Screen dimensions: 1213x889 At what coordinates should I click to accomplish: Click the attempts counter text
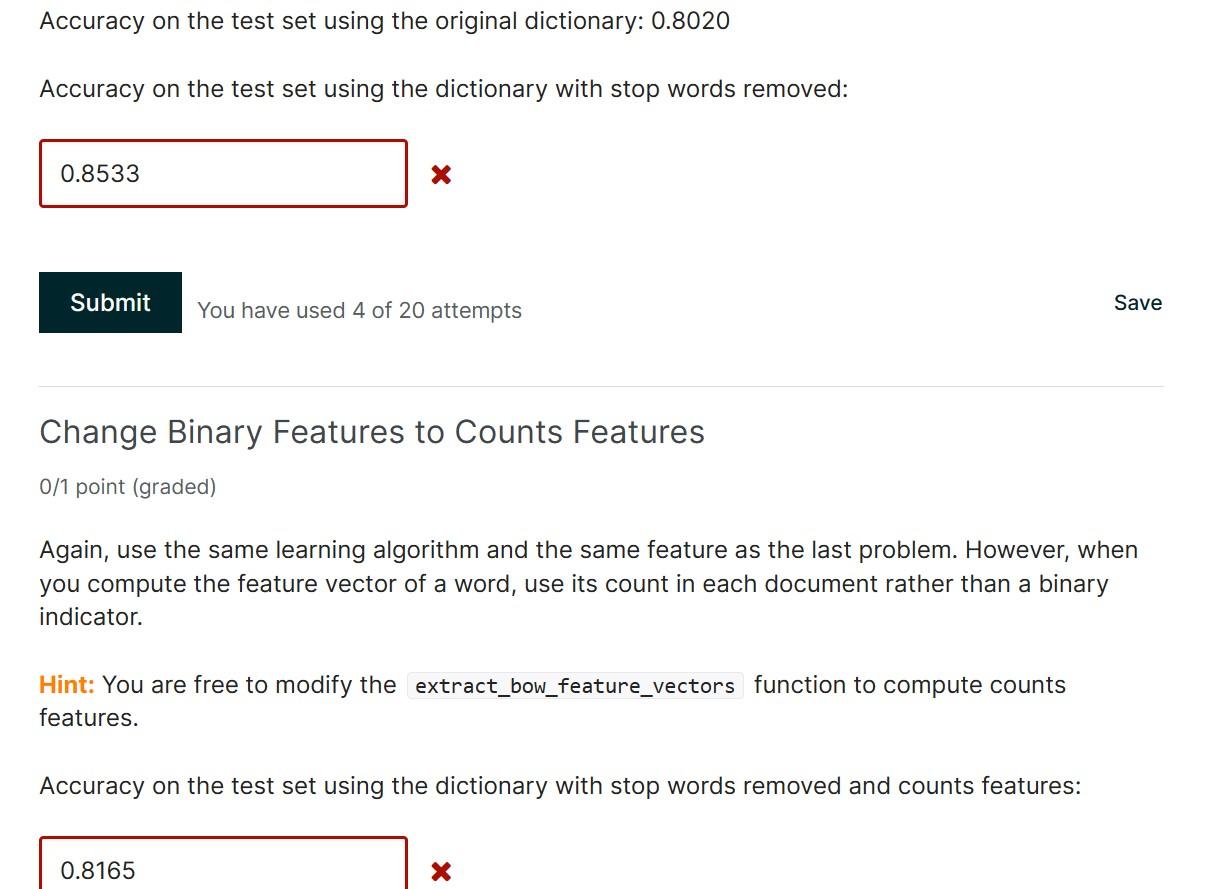tap(359, 310)
